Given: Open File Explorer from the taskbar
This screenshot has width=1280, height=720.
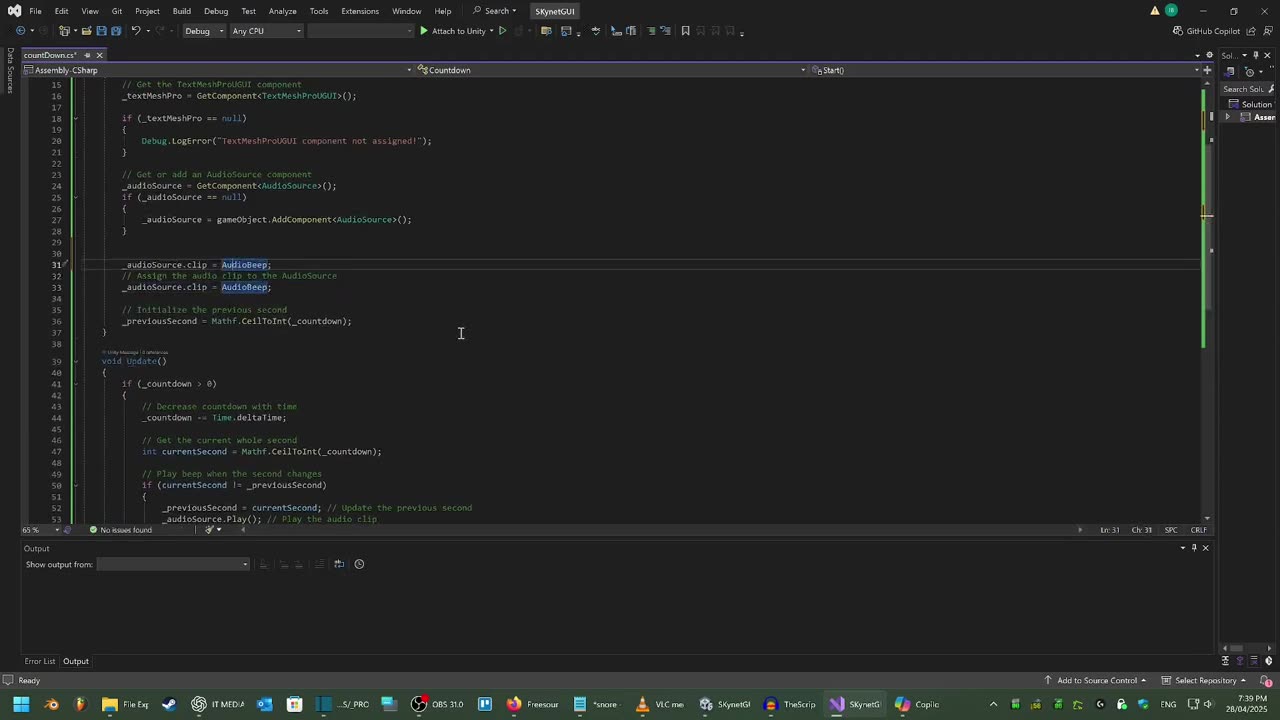Looking at the screenshot, I should point(125,704).
